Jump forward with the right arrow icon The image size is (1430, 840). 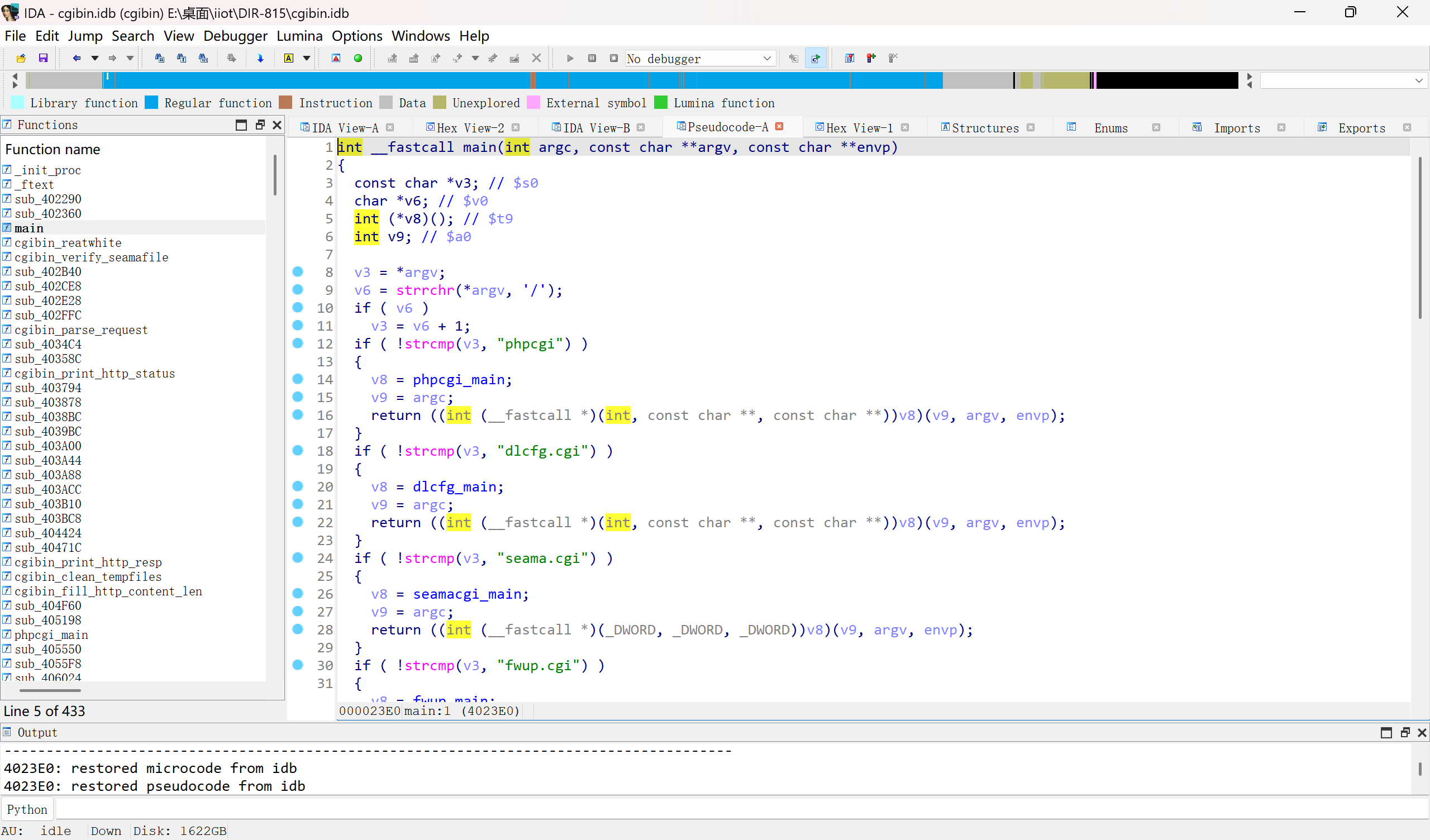(112, 58)
